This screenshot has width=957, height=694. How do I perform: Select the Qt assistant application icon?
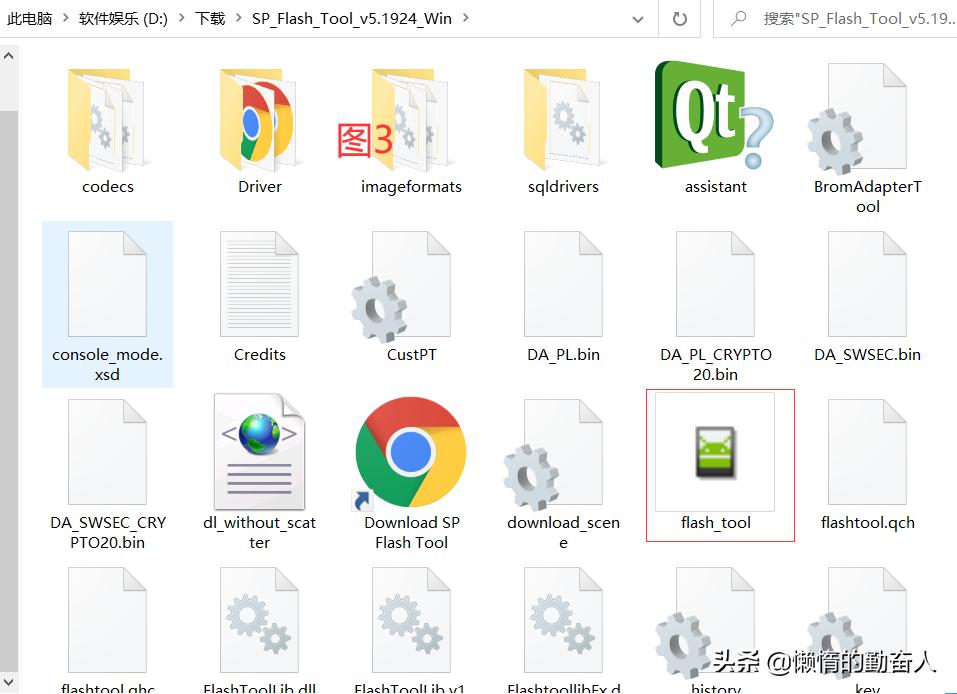tap(714, 115)
